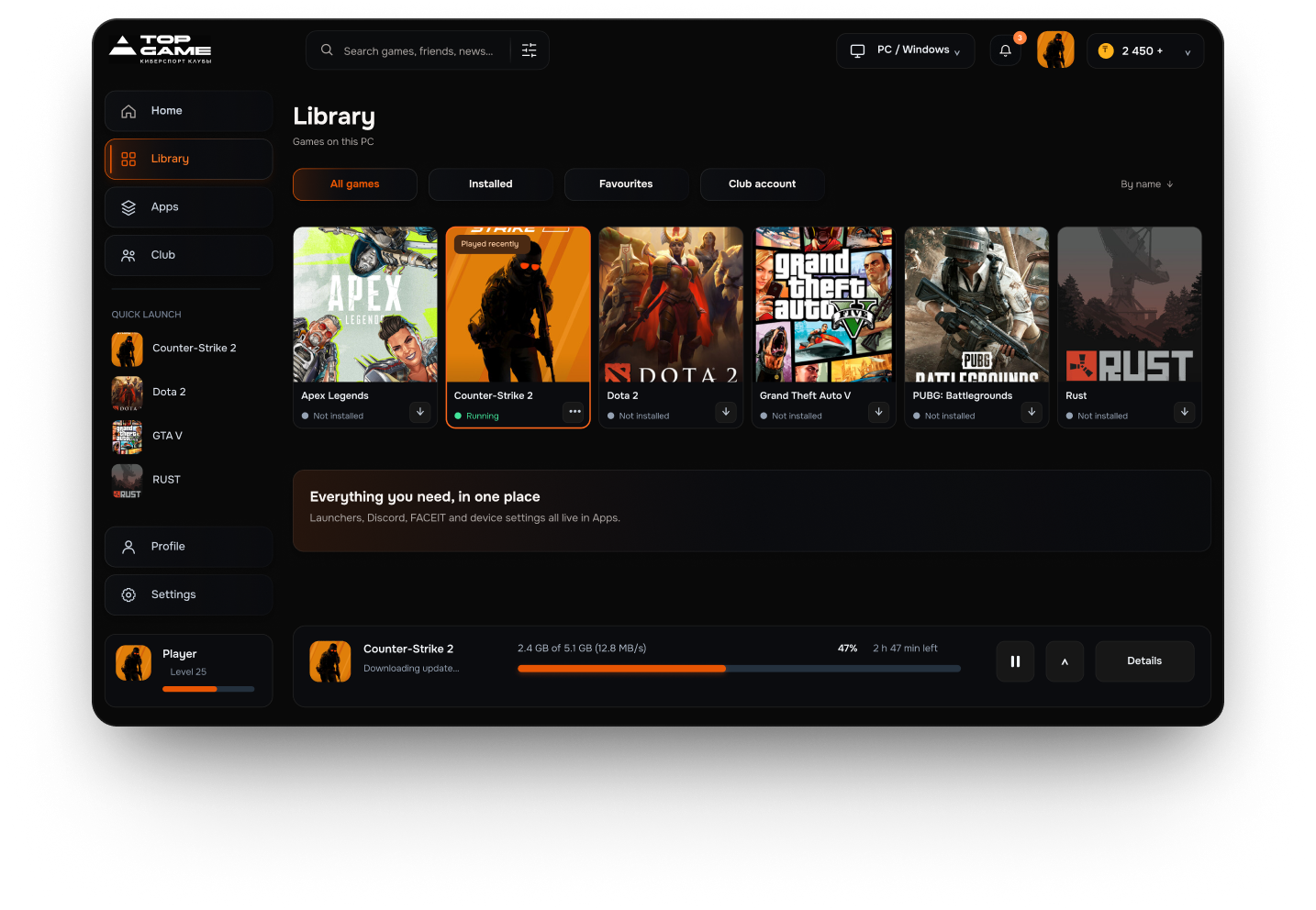Image resolution: width=1316 pixels, height=910 pixels.
Task: Open Library in sidebar
Action: point(188,159)
